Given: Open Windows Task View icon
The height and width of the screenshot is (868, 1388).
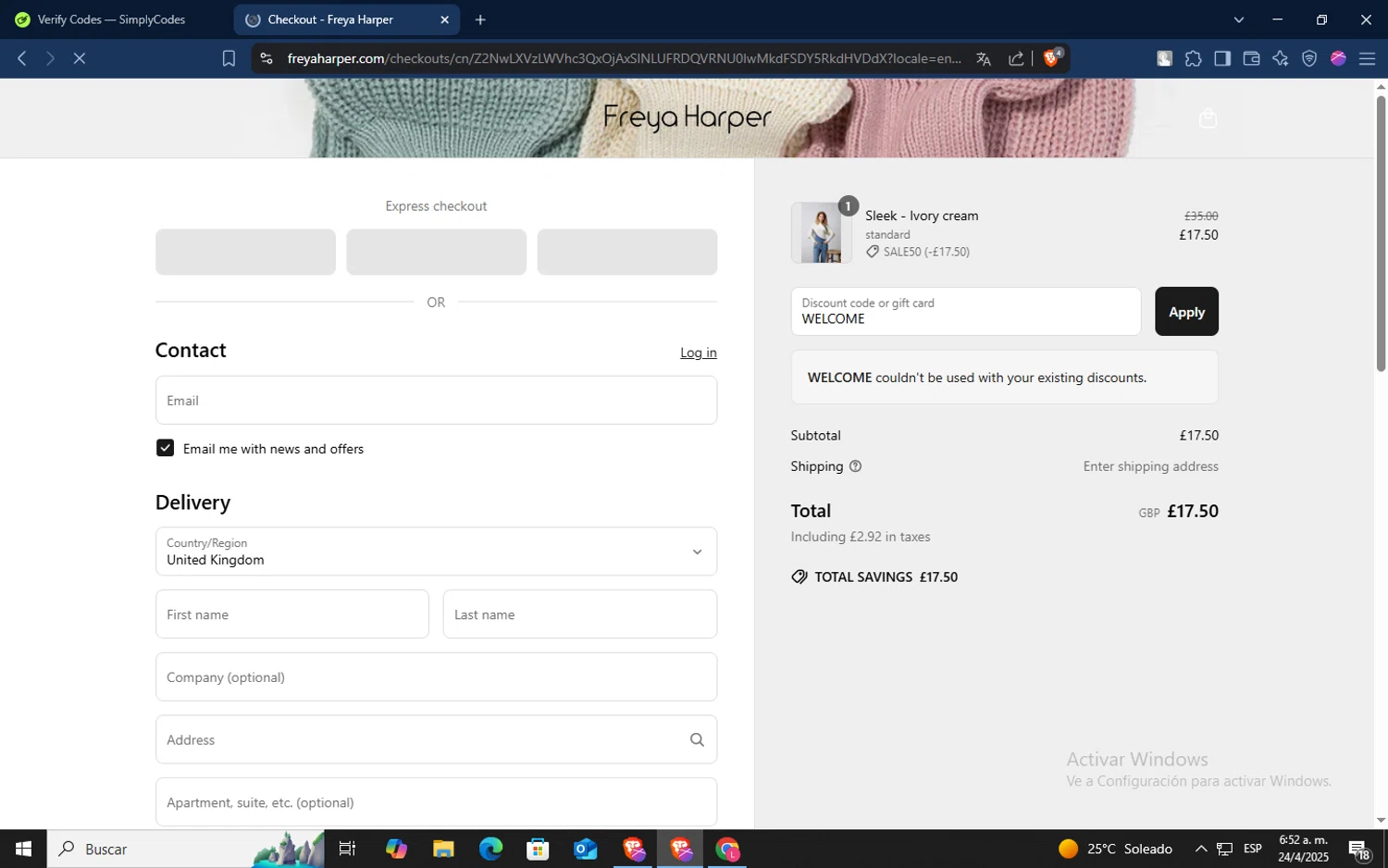Looking at the screenshot, I should tap(348, 849).
